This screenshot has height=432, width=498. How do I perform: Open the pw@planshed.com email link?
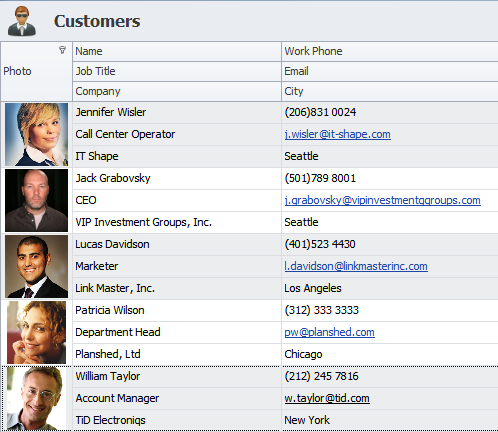pyautogui.click(x=329, y=332)
